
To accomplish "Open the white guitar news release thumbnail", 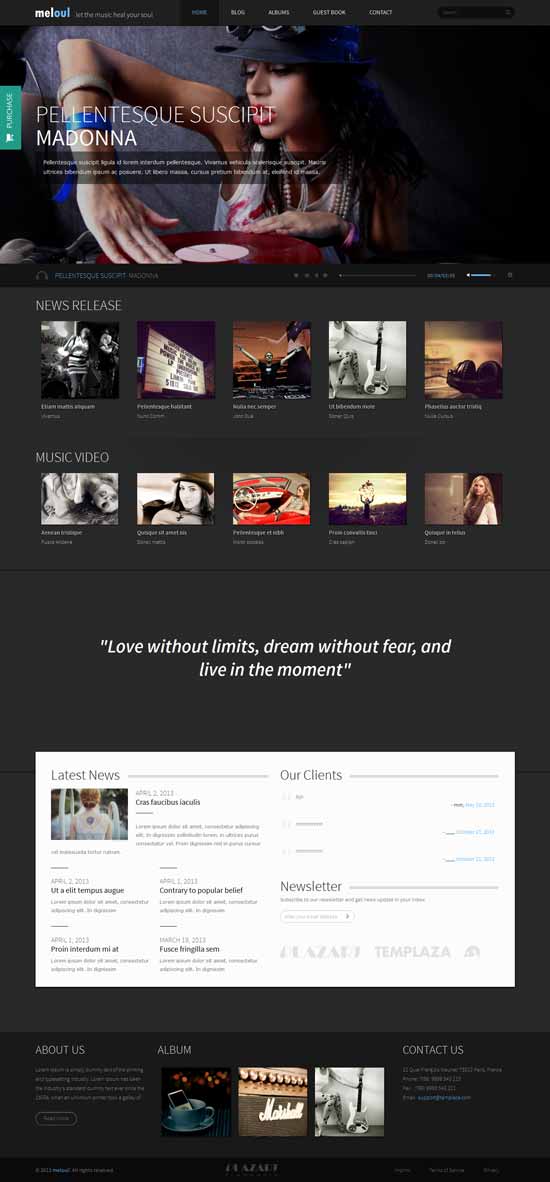I will [x=367, y=360].
